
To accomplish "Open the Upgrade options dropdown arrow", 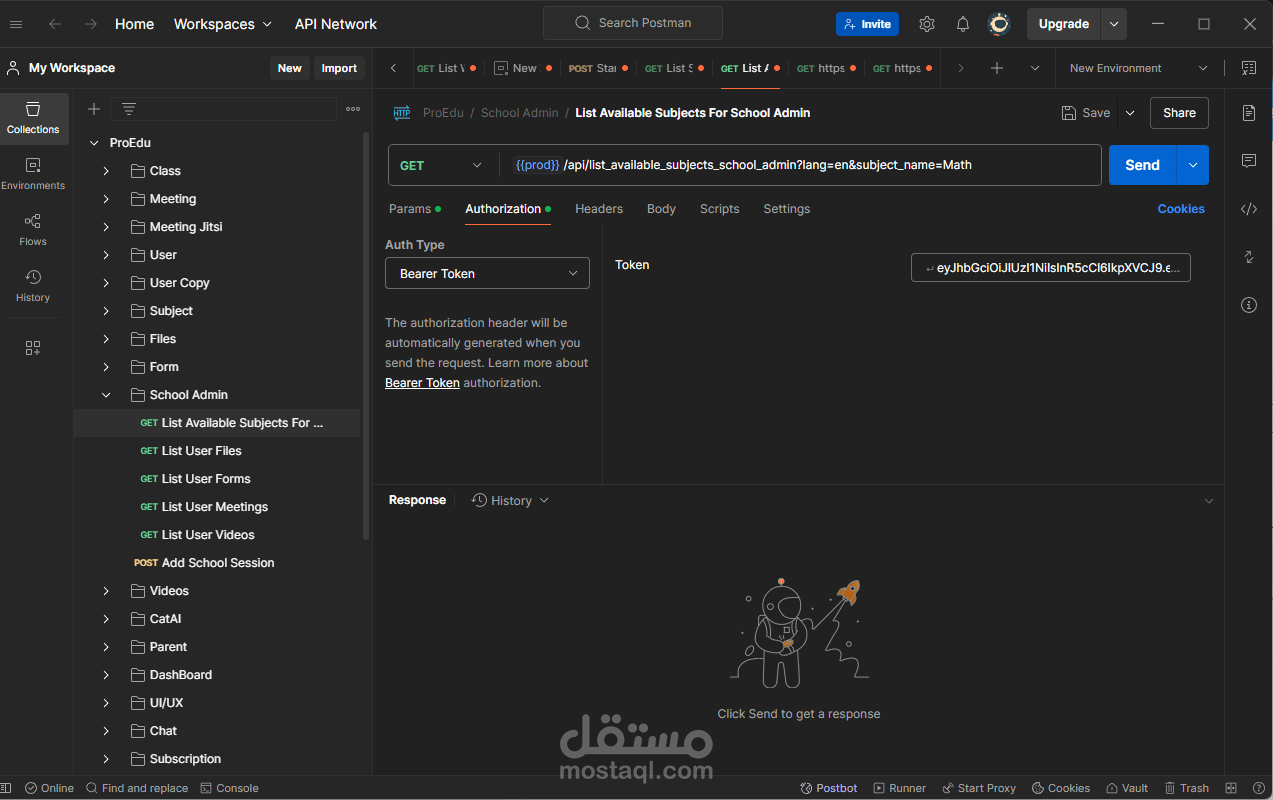I will [1114, 24].
